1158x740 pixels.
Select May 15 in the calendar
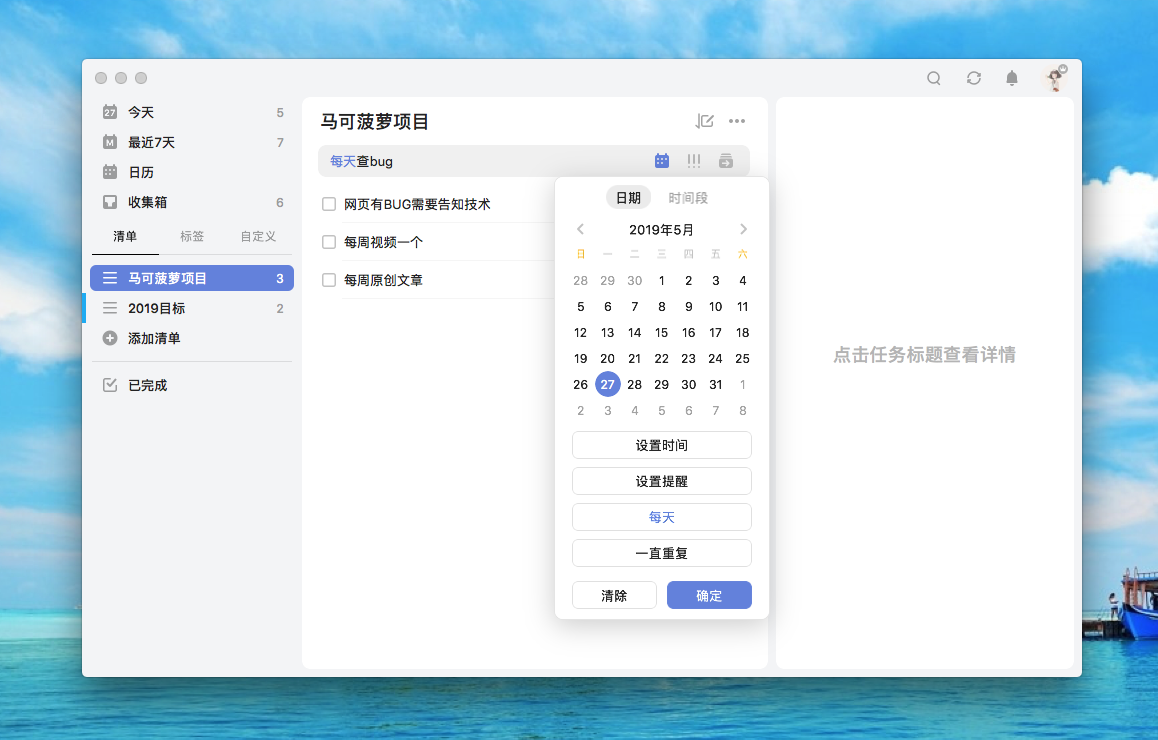pos(662,332)
